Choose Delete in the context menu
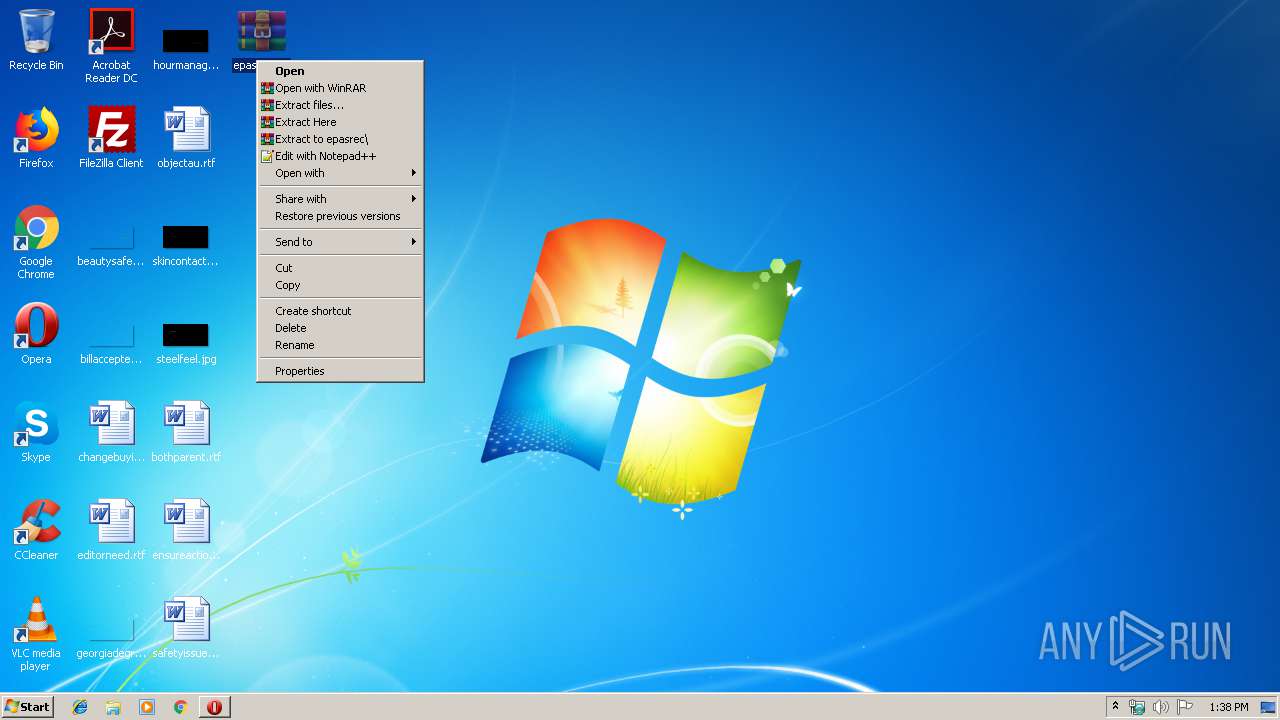Viewport: 1280px width, 720px height. [340, 328]
